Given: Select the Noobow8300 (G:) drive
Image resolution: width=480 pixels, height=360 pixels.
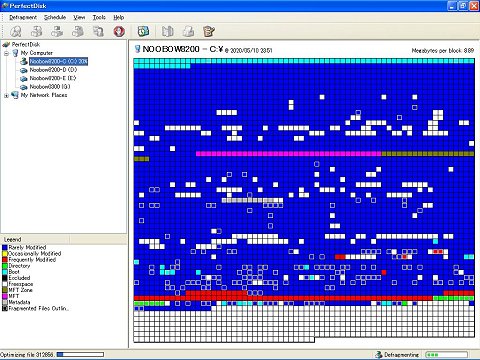Looking at the screenshot, I should click(50, 87).
